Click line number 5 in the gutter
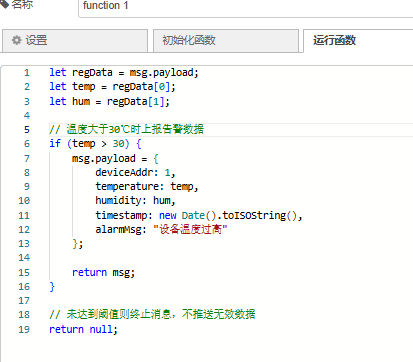The image size is (413, 362). pyautogui.click(x=27, y=129)
